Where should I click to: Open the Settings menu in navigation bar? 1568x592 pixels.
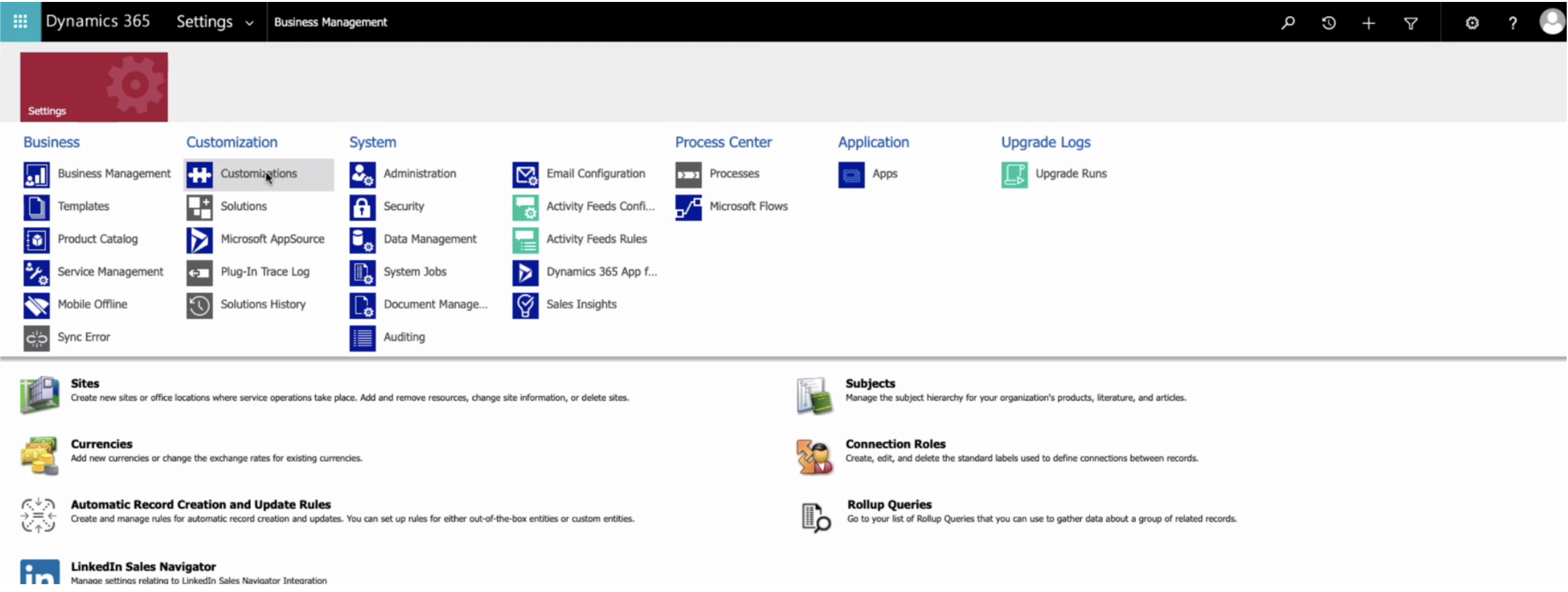click(204, 21)
